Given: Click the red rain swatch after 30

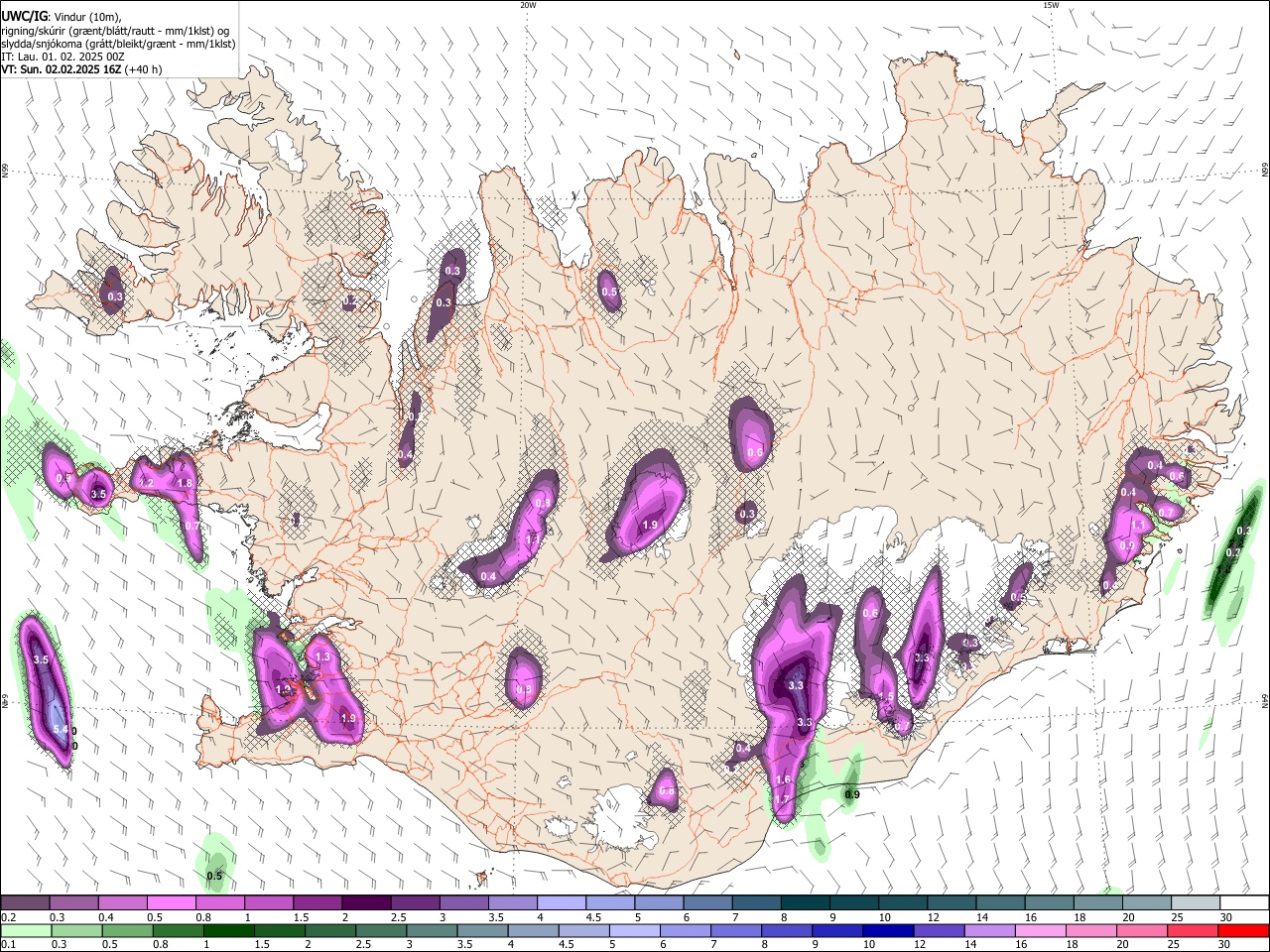Looking at the screenshot, I should pos(1242,931).
